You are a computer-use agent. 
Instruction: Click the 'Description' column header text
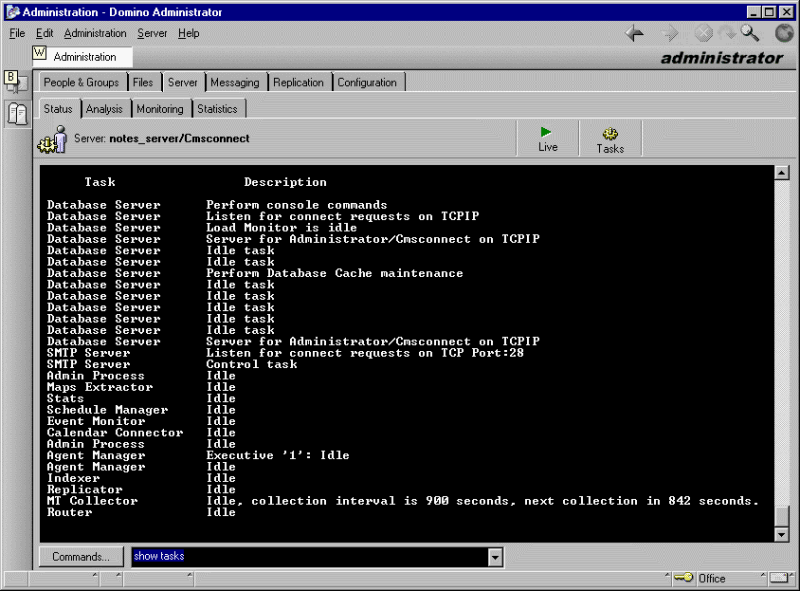click(285, 182)
